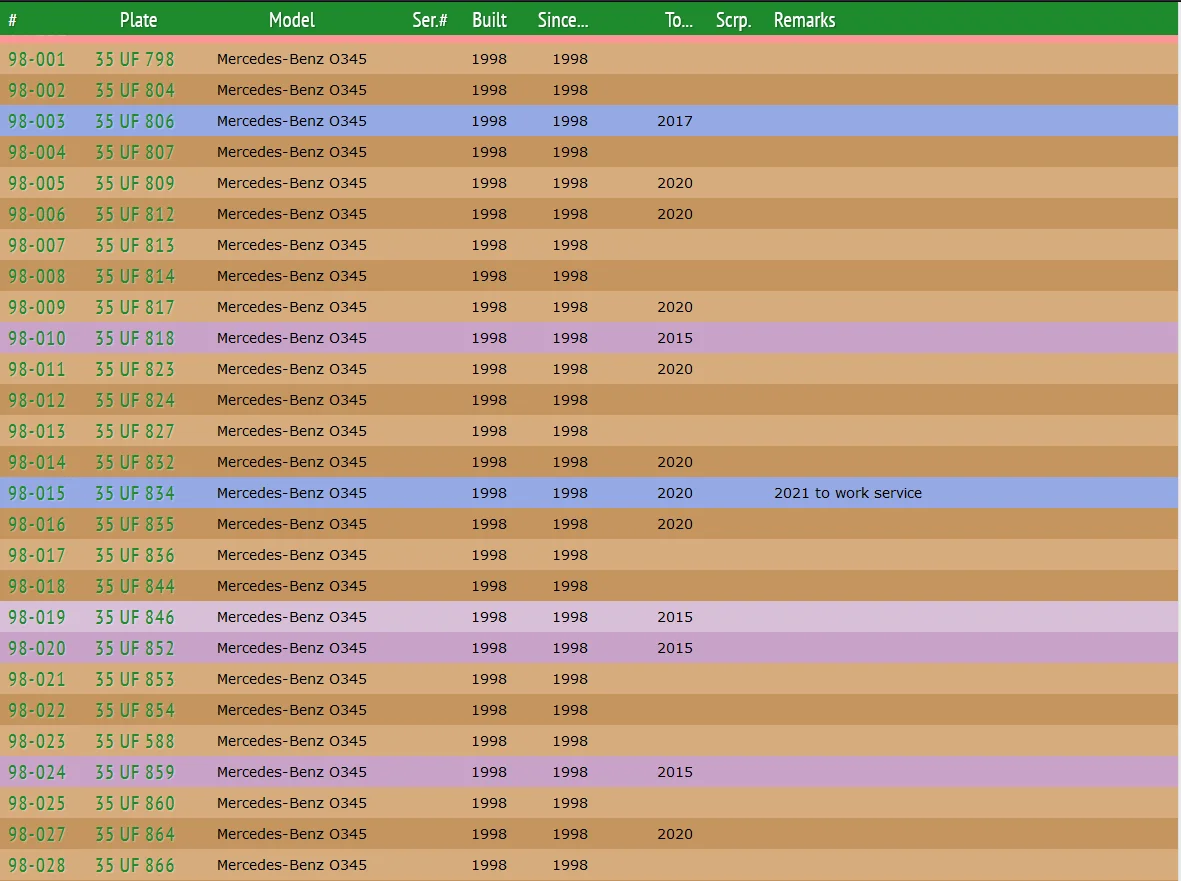Click the Built column header
The height and width of the screenshot is (881, 1181).
[489, 20]
